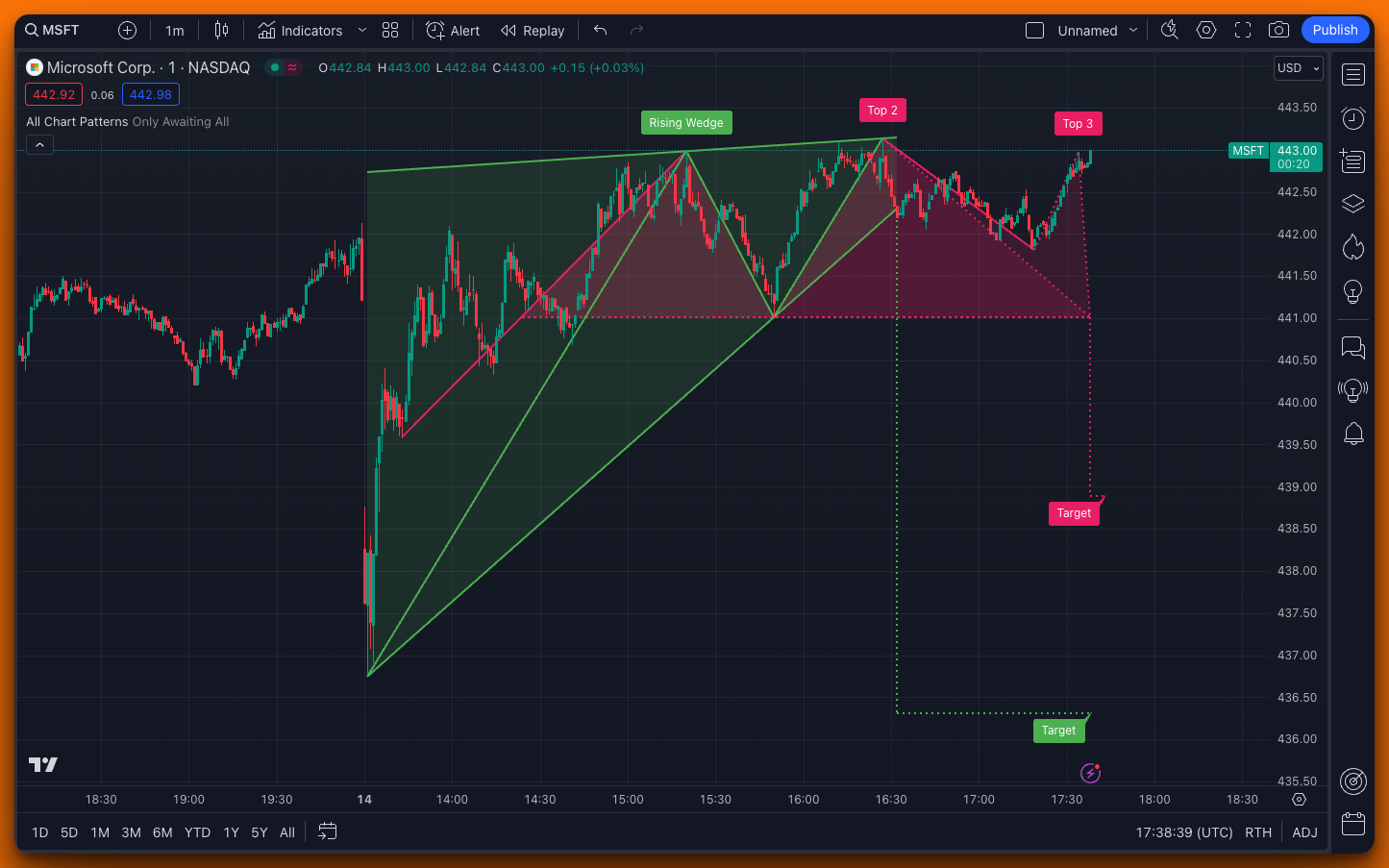The image size is (1389, 868).
Task: Open the chats speech bubbles icon
Action: pos(1353,347)
